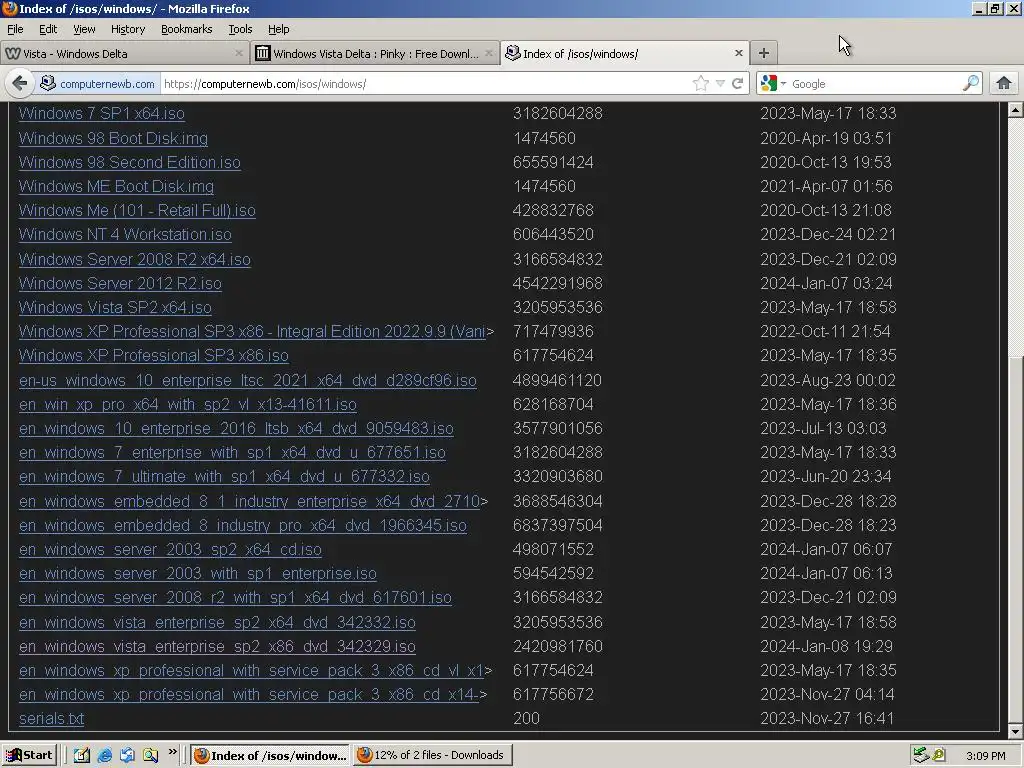Click scrollbar up arrow
This screenshot has width=1024, height=768.
[x=1015, y=110]
